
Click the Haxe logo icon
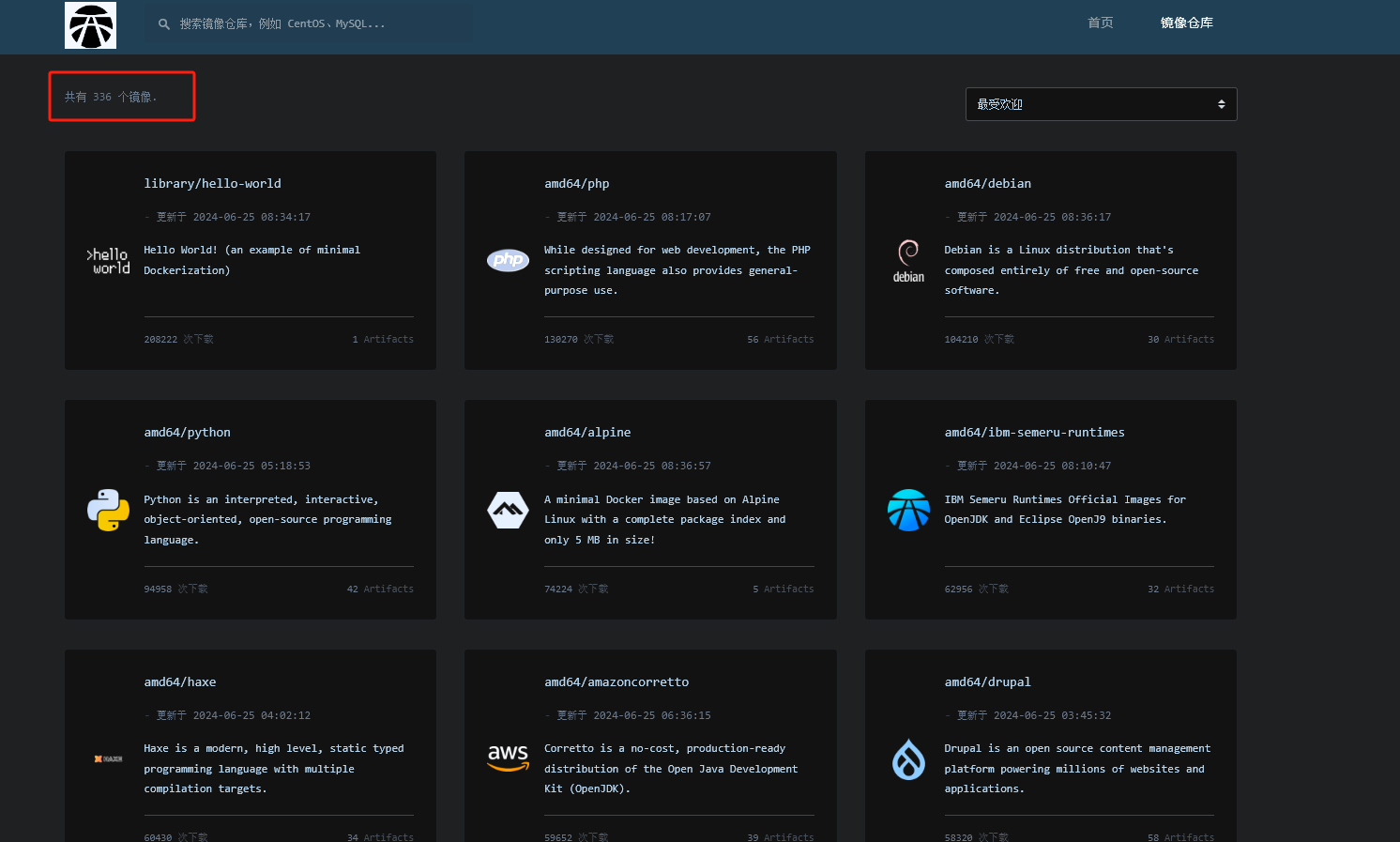108,758
